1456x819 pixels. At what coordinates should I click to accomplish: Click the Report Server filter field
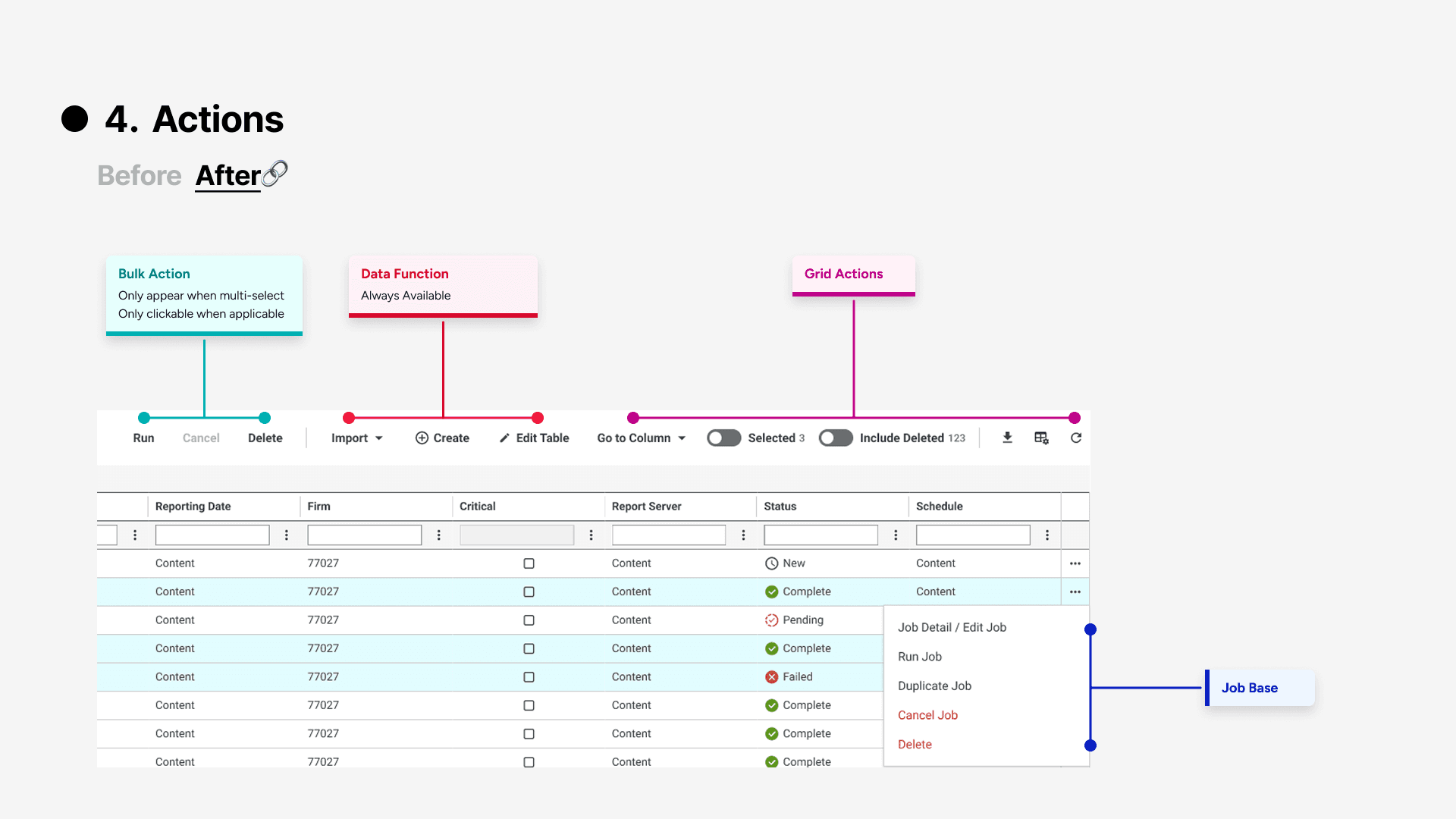[669, 535]
